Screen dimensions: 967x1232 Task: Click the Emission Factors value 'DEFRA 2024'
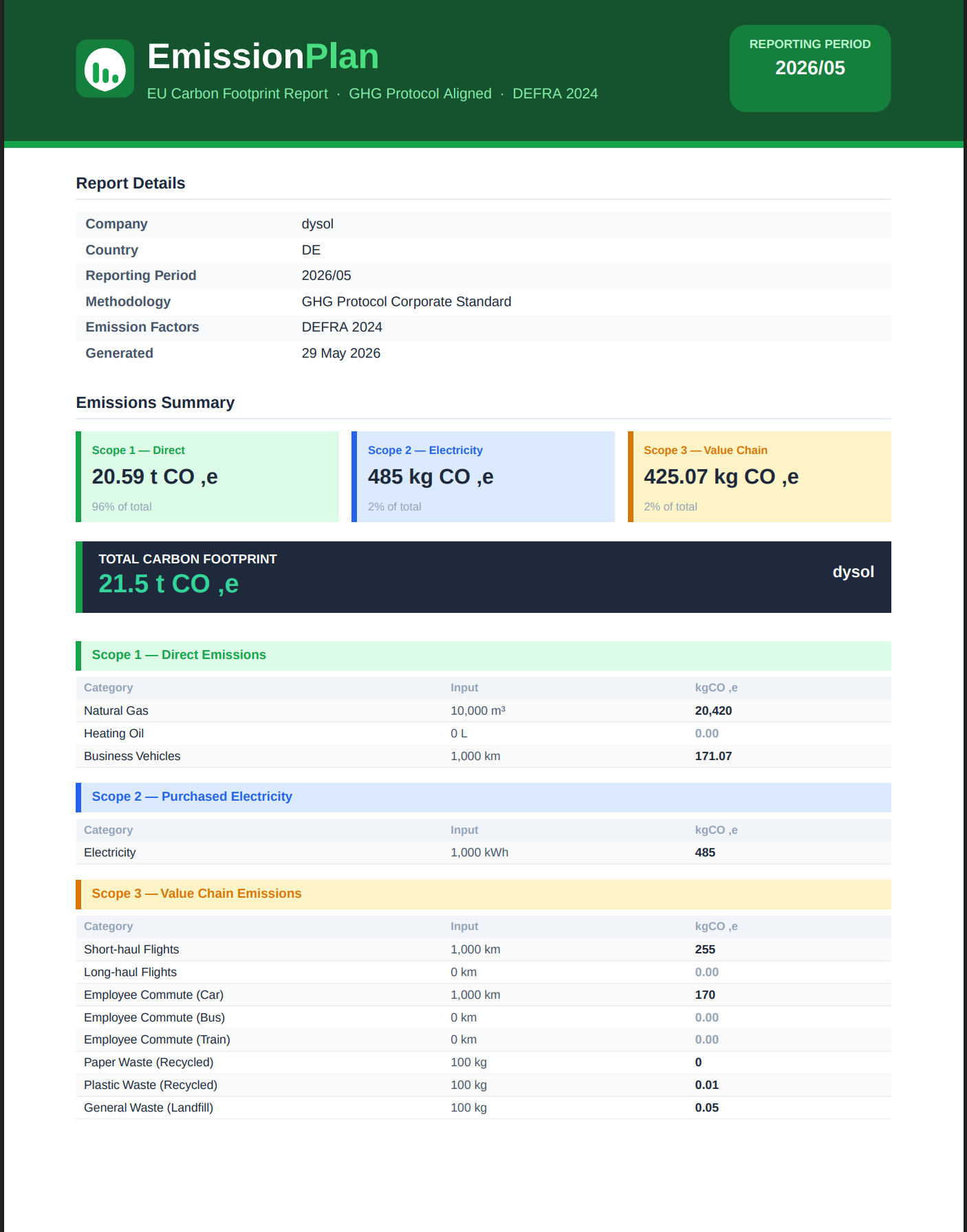[x=342, y=327]
